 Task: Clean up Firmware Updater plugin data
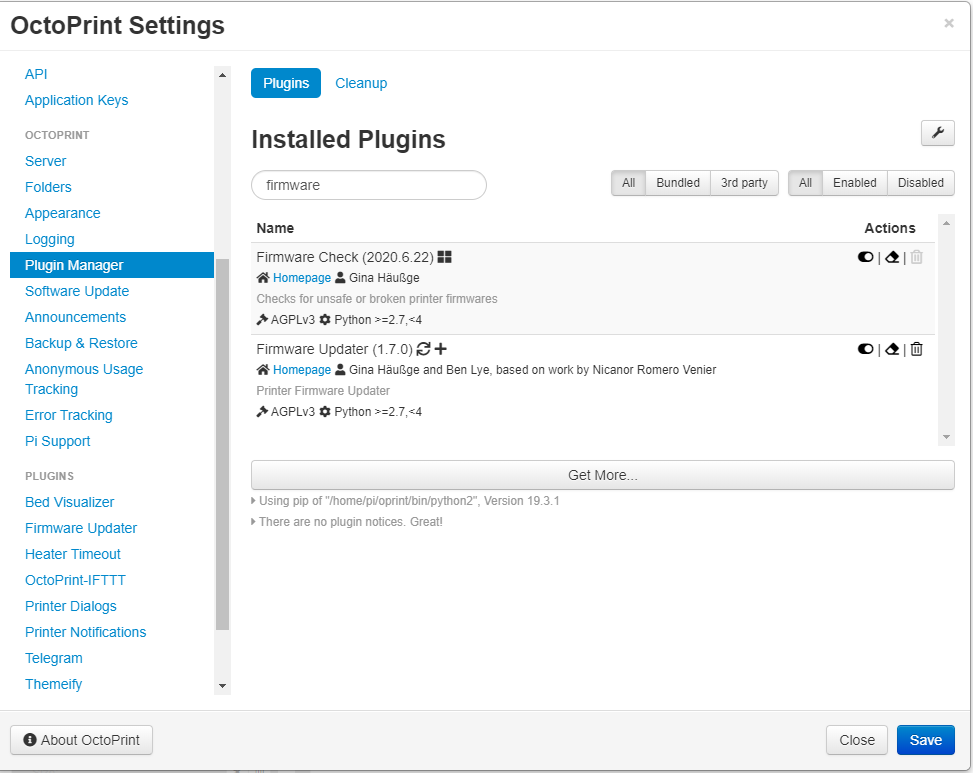pos(892,349)
